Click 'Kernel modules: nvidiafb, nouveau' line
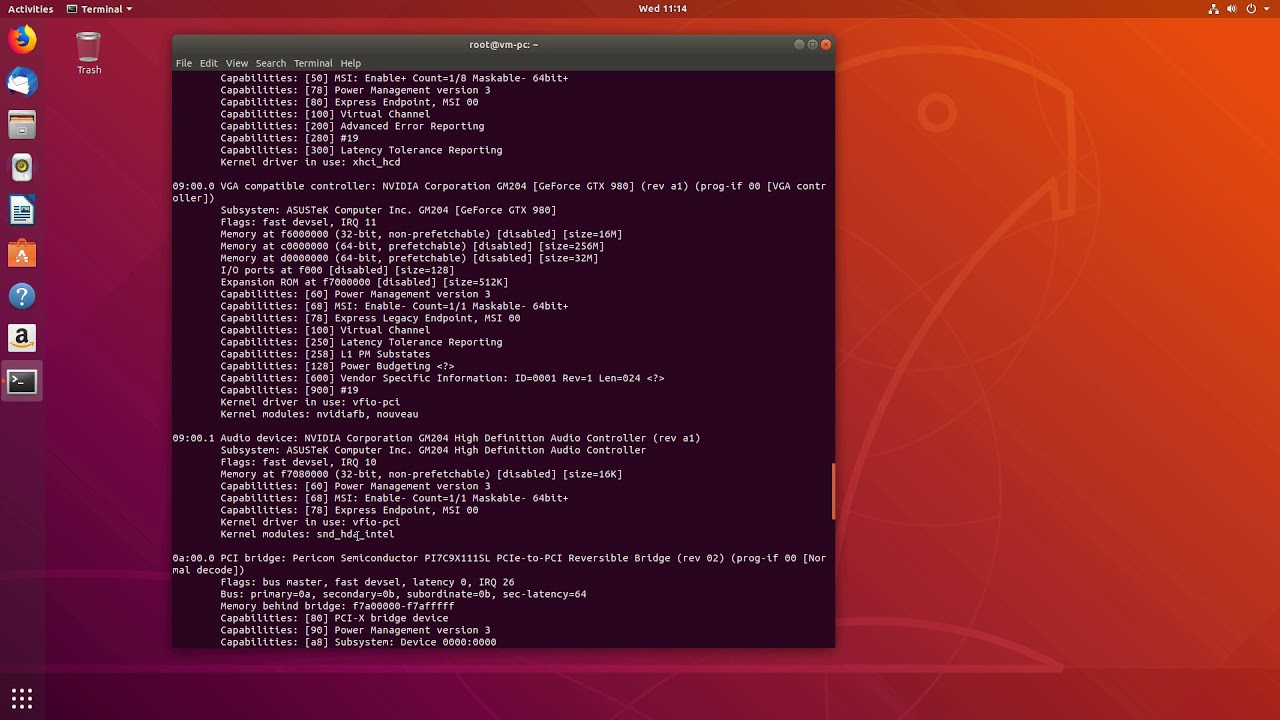Image resolution: width=1280 pixels, height=720 pixels. (x=319, y=414)
